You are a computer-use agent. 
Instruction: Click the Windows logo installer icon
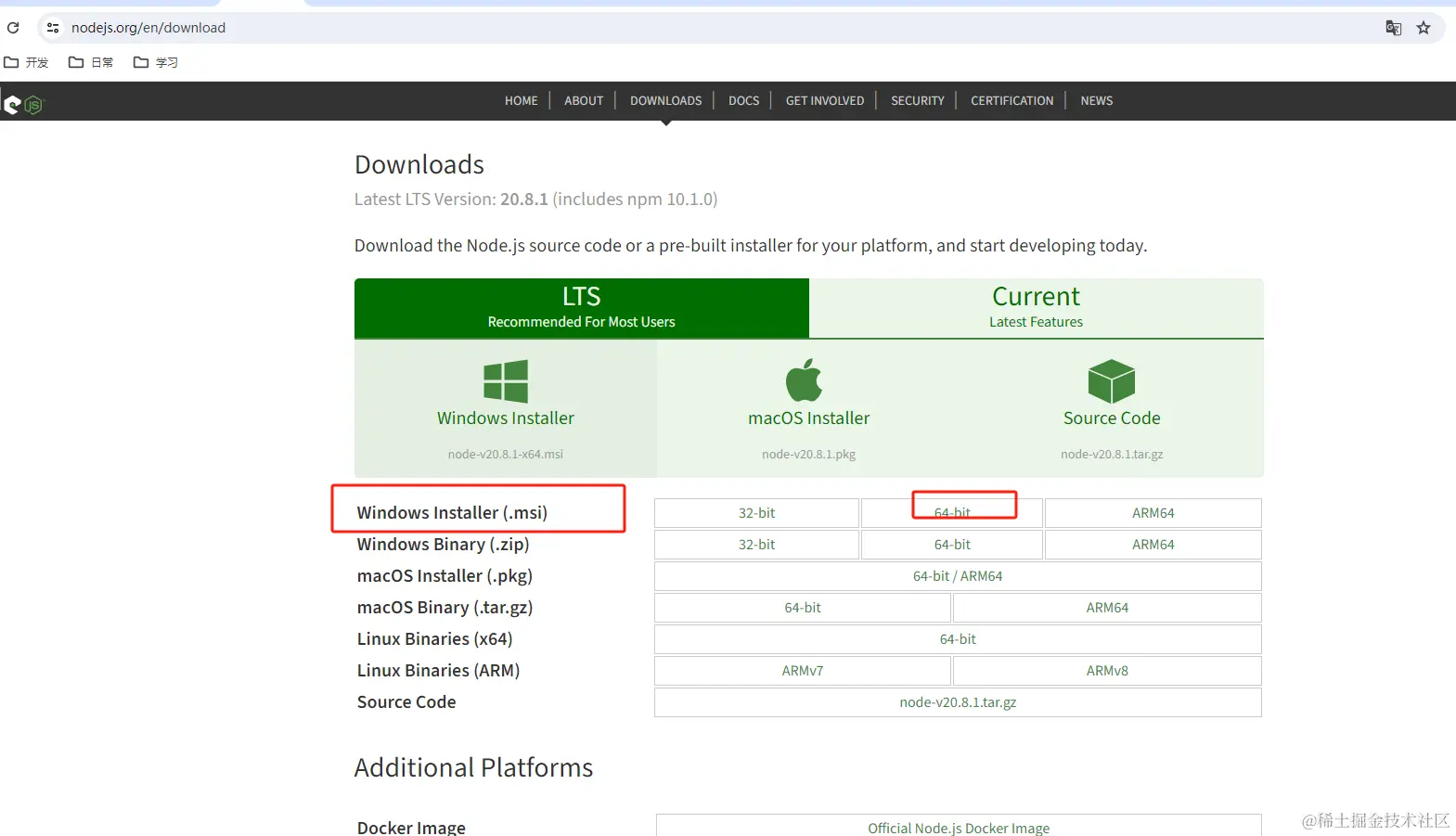(506, 380)
